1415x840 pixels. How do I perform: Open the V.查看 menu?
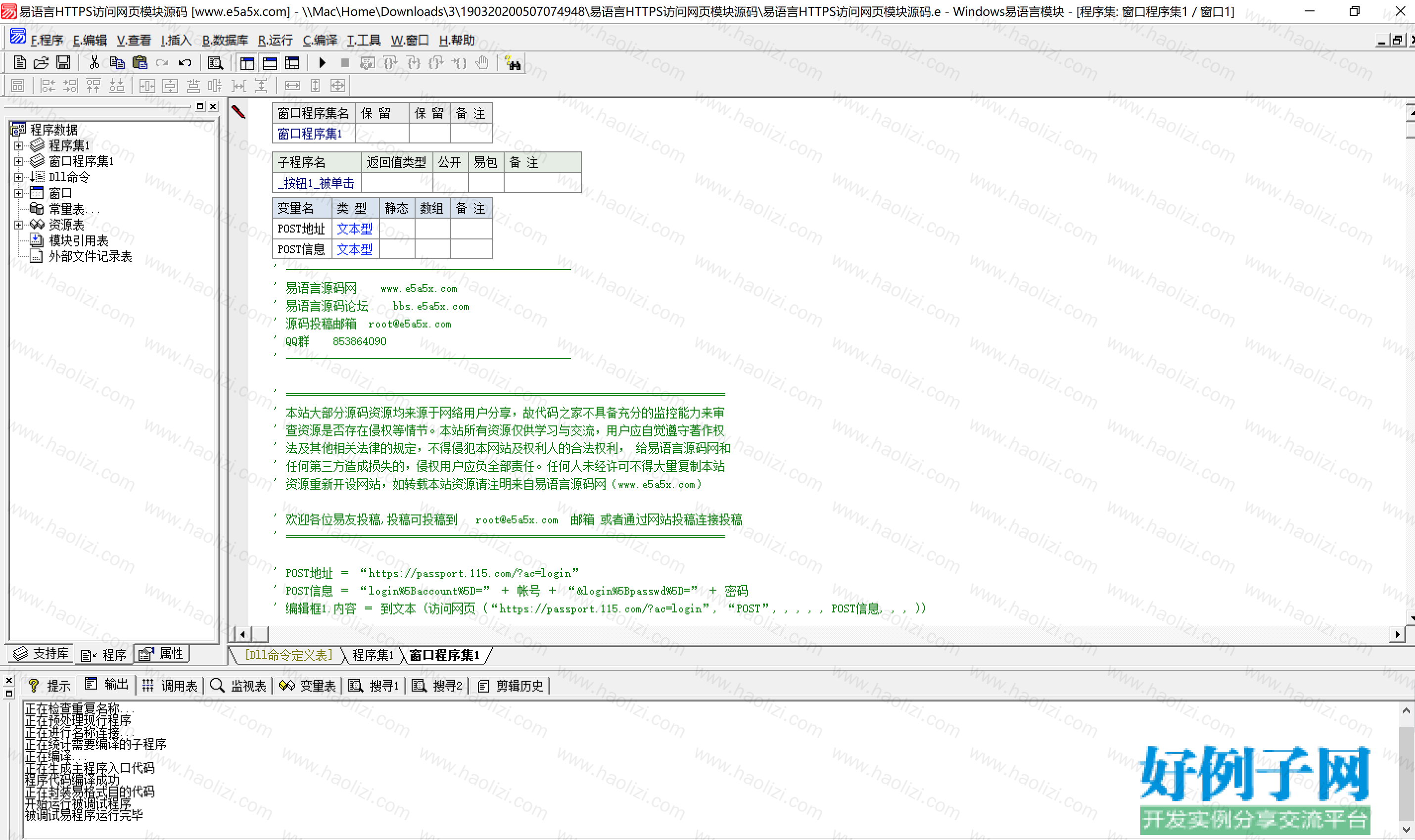(134, 40)
